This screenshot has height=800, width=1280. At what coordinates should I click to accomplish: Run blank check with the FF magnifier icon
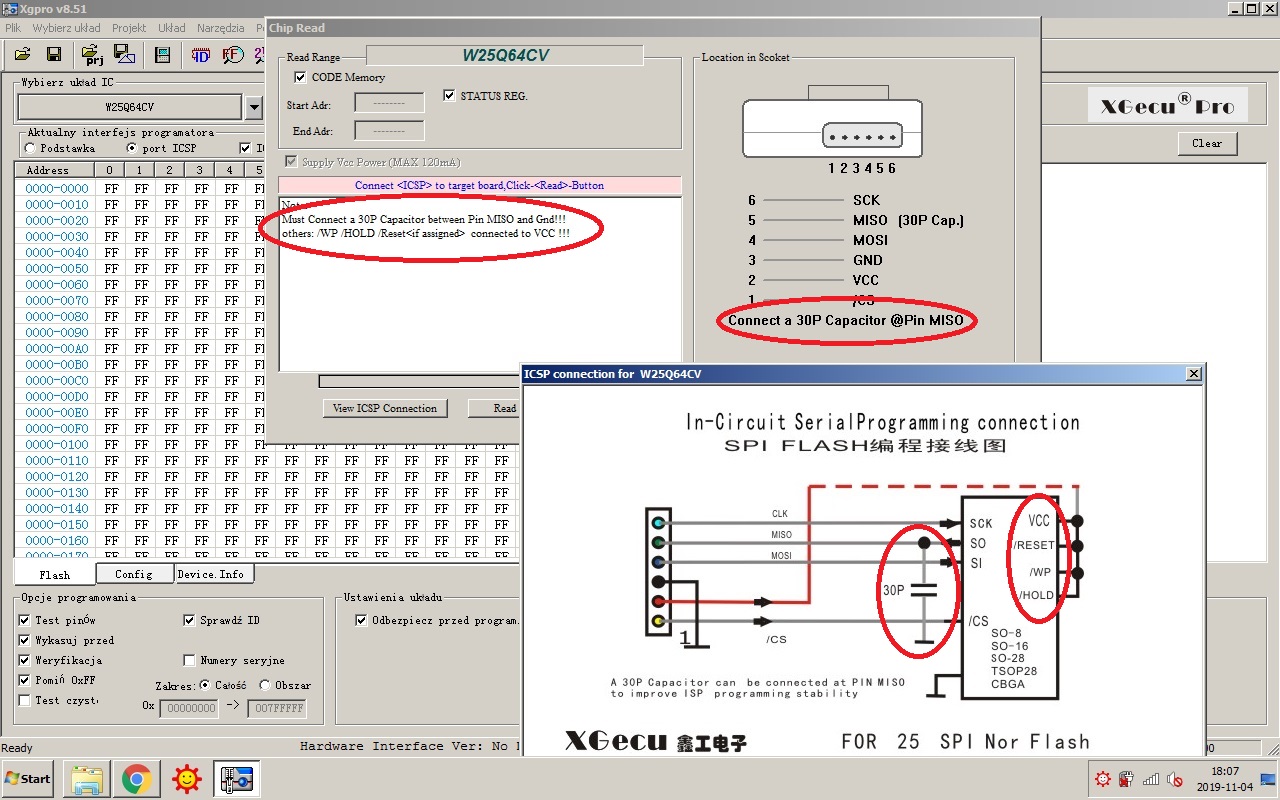click(x=232, y=55)
